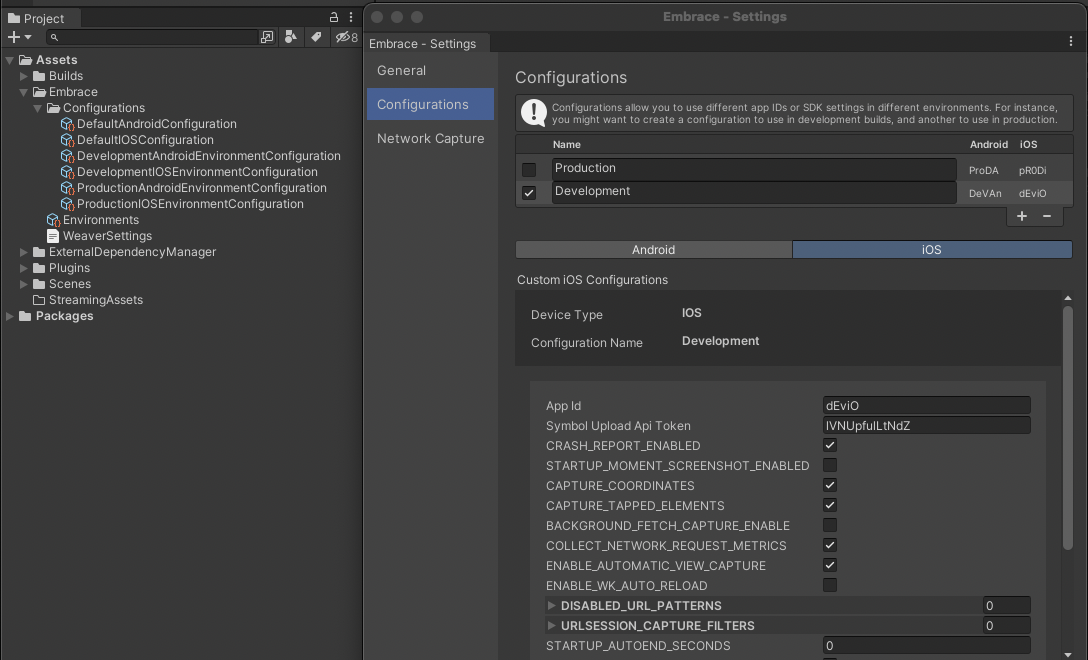Click the Plugins folder icon
The width and height of the screenshot is (1088, 660).
click(39, 268)
